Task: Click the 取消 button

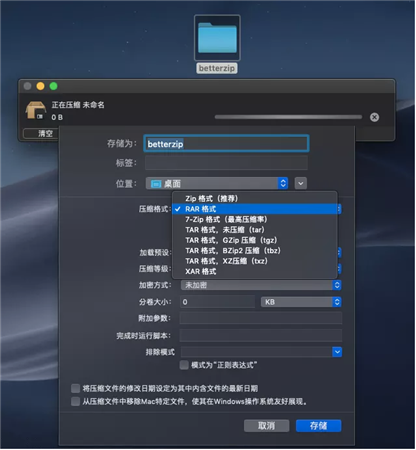Action: (266, 426)
